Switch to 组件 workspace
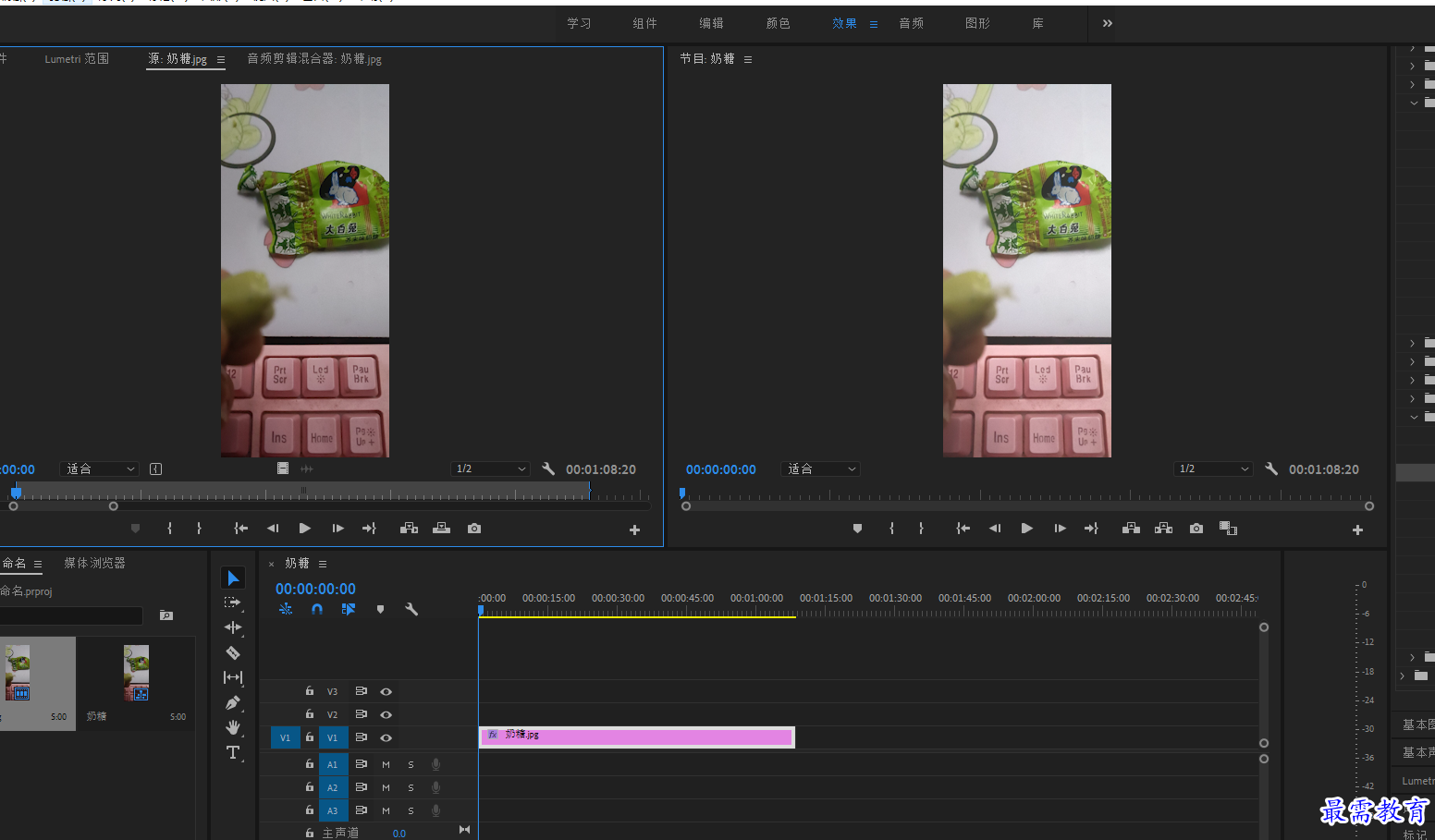 [645, 23]
